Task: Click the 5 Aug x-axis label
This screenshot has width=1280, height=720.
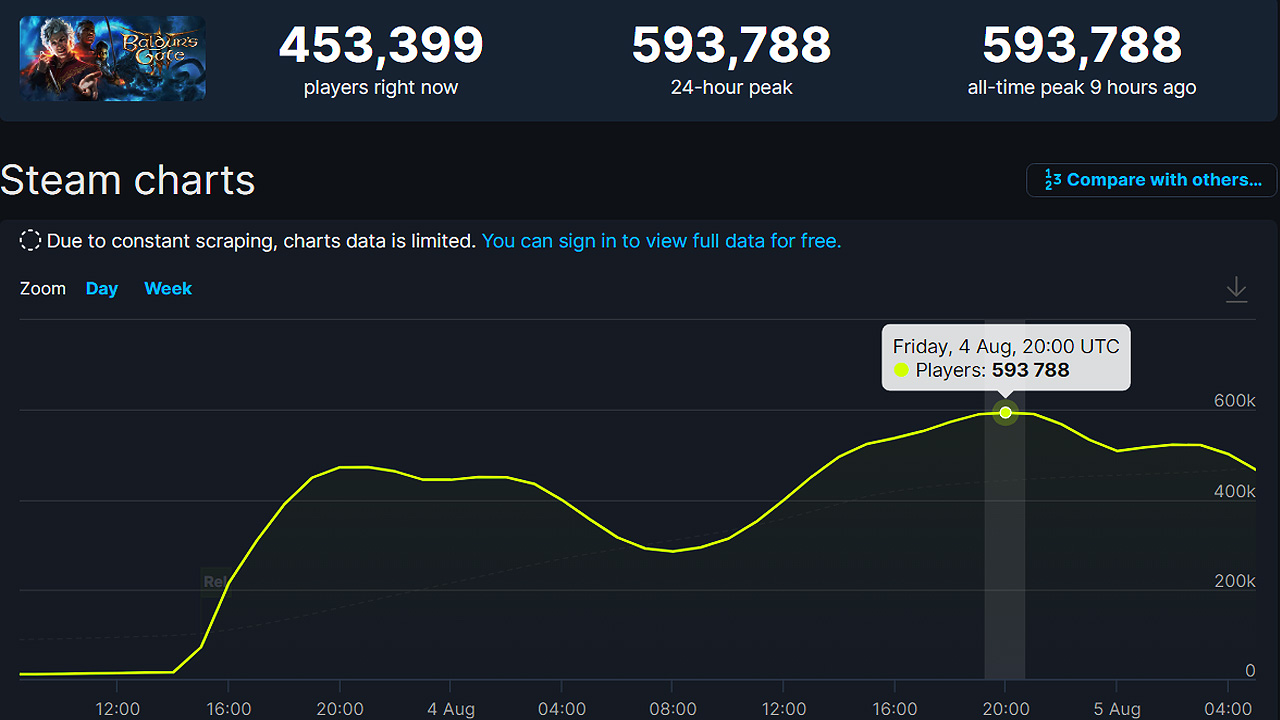Action: [1117, 708]
